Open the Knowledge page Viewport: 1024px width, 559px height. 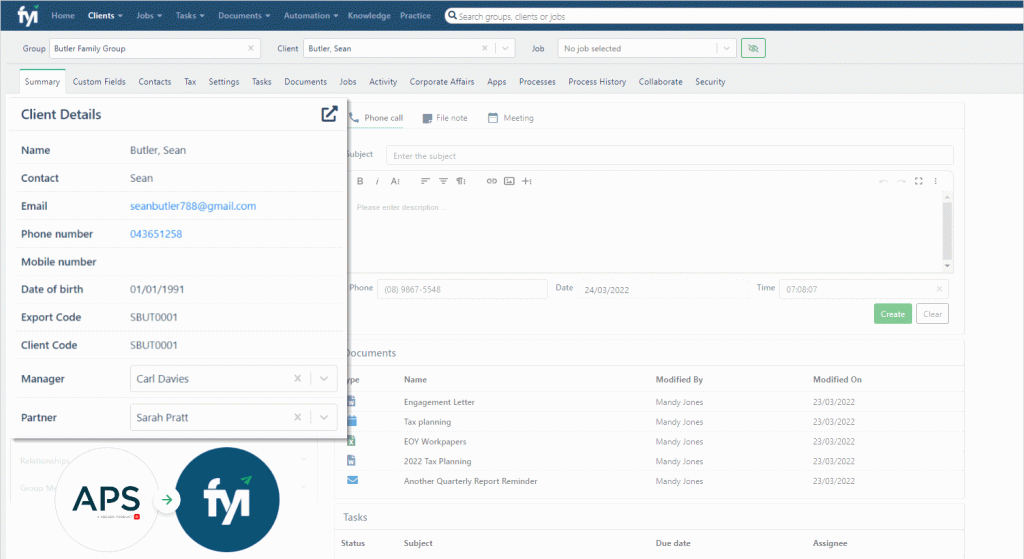click(x=369, y=16)
